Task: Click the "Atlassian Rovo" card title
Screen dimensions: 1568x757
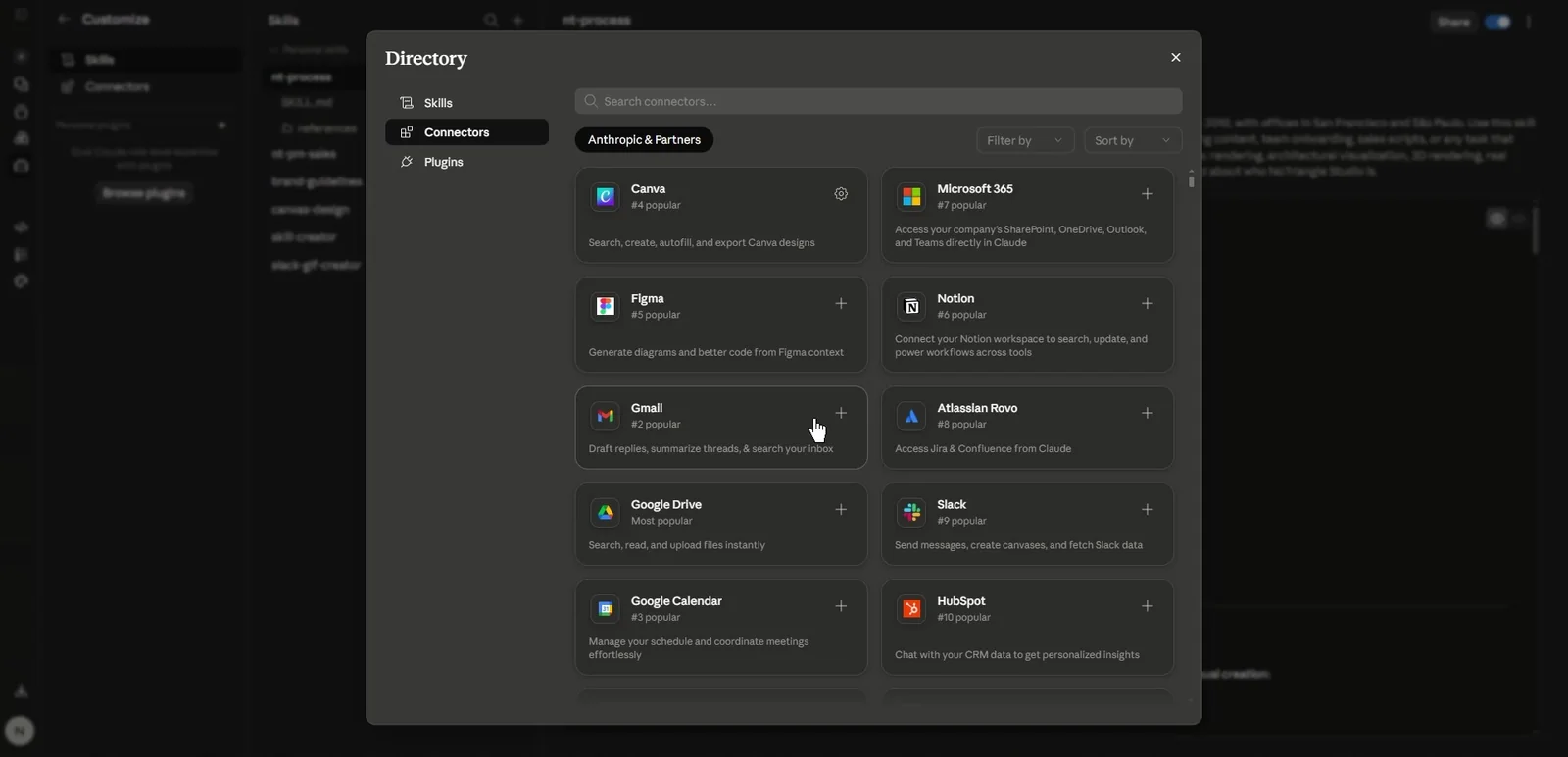Action: click(x=977, y=408)
